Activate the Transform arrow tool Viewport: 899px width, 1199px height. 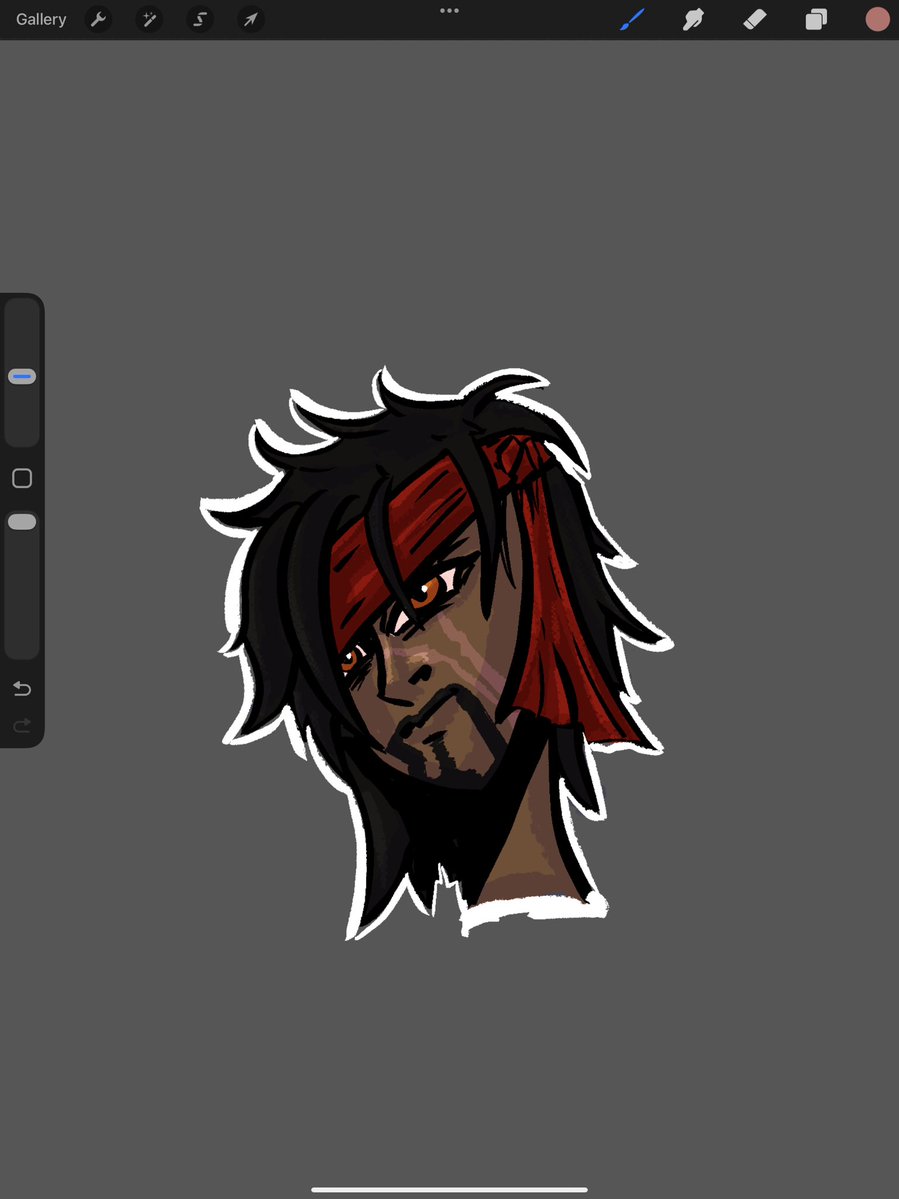click(251, 19)
